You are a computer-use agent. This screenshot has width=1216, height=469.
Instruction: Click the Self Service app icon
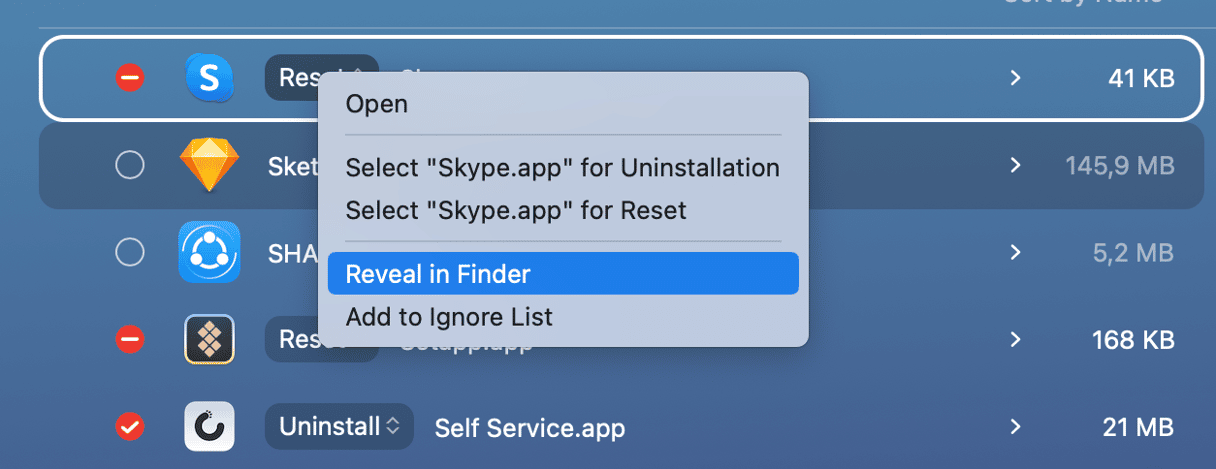tap(210, 427)
